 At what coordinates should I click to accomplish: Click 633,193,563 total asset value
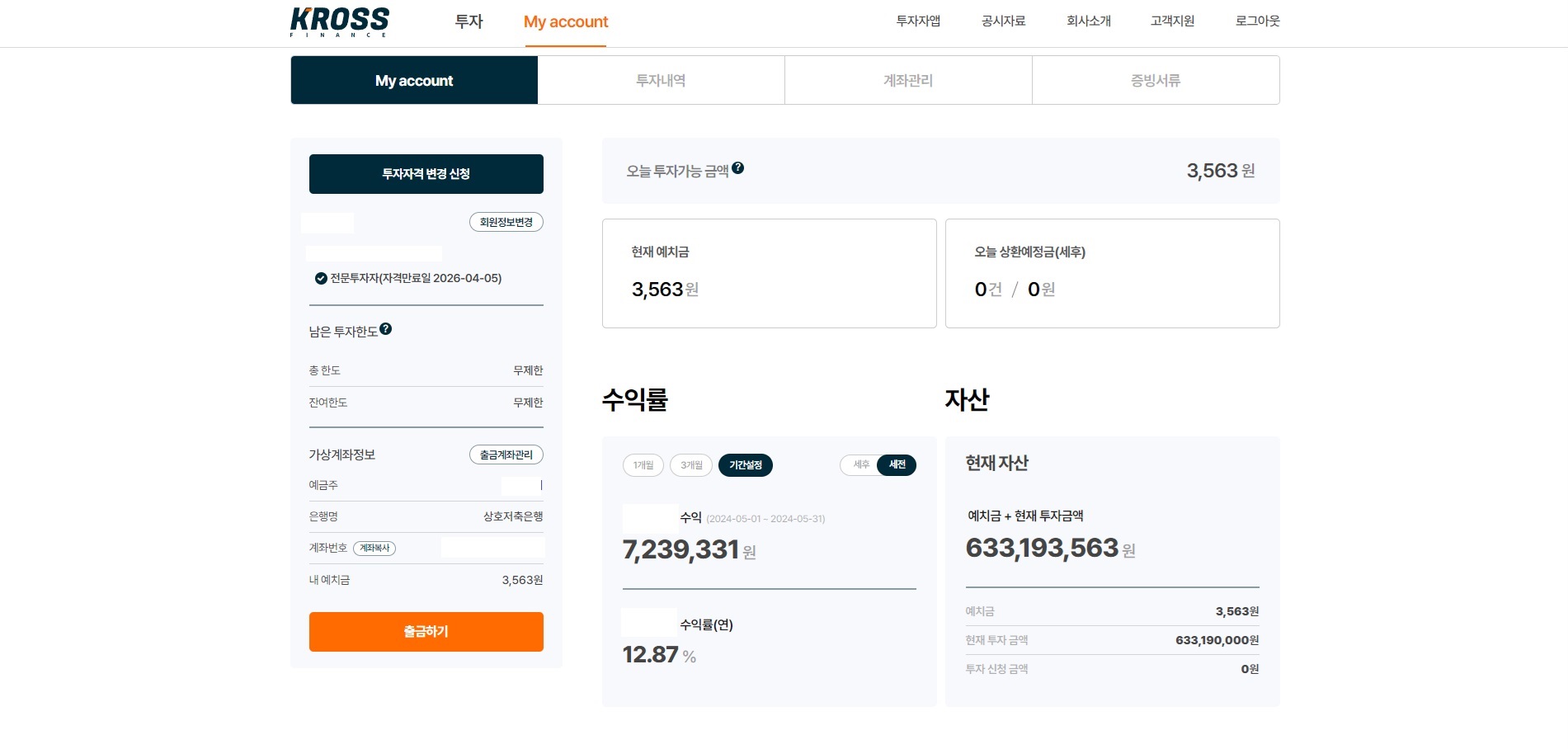click(x=1042, y=548)
